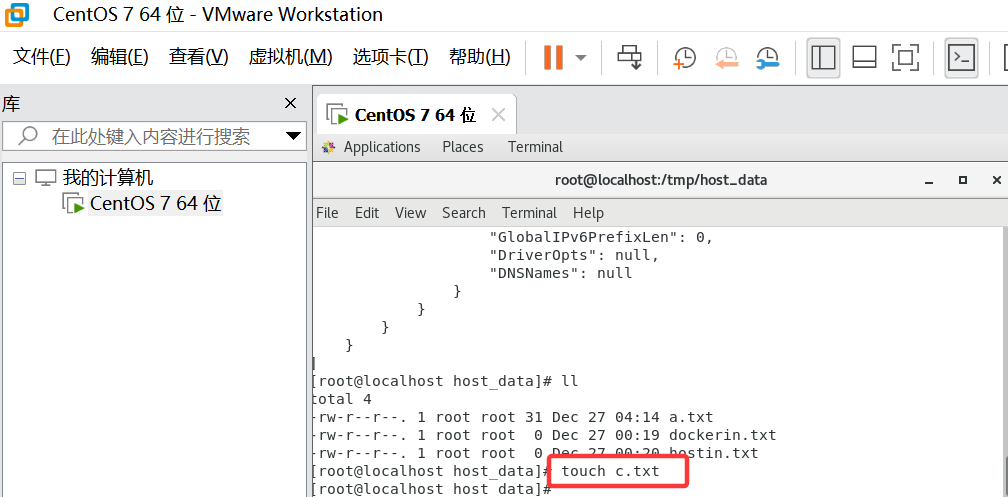Toggle the console view button
1008x497 pixels.
[961, 58]
